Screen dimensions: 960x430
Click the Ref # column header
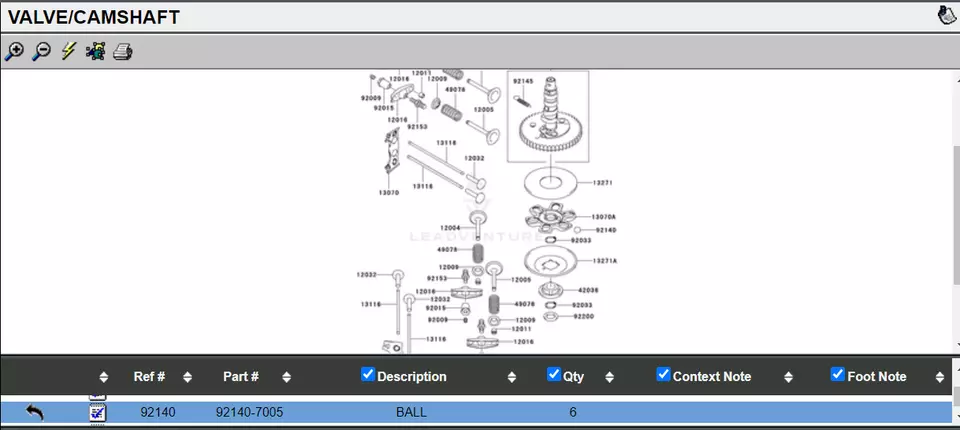[x=149, y=377]
